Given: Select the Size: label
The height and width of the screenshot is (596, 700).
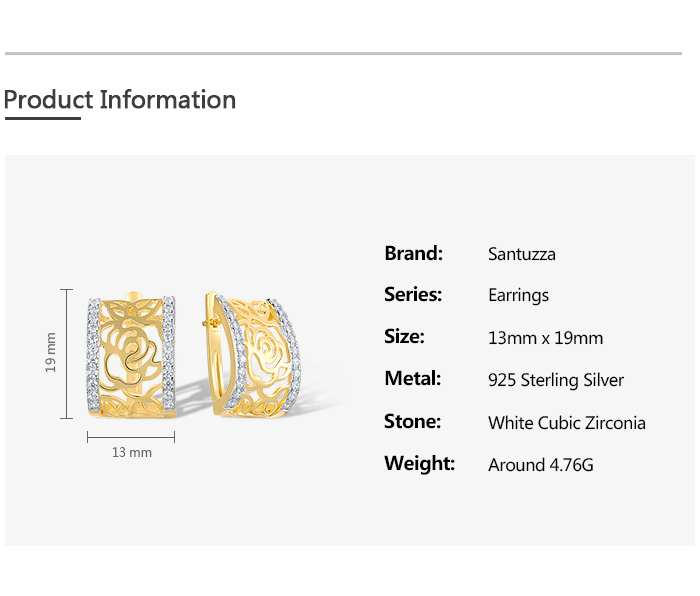Looking at the screenshot, I should click(404, 337).
